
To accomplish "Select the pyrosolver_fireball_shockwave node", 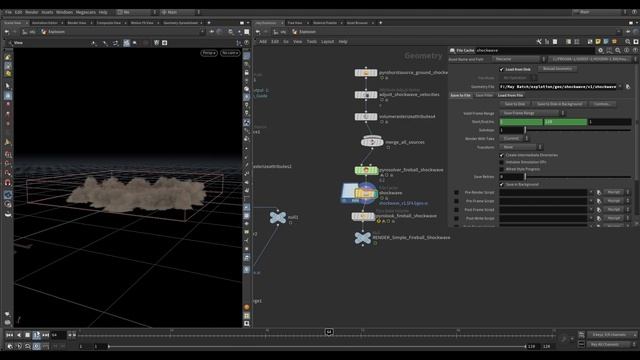I will 366,171.
